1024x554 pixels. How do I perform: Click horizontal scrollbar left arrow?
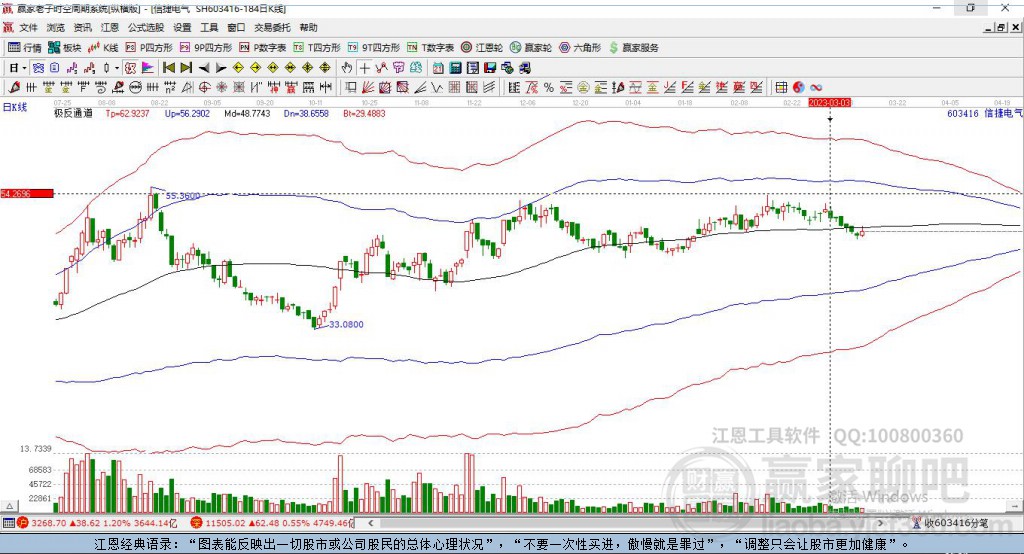[x=371, y=523]
